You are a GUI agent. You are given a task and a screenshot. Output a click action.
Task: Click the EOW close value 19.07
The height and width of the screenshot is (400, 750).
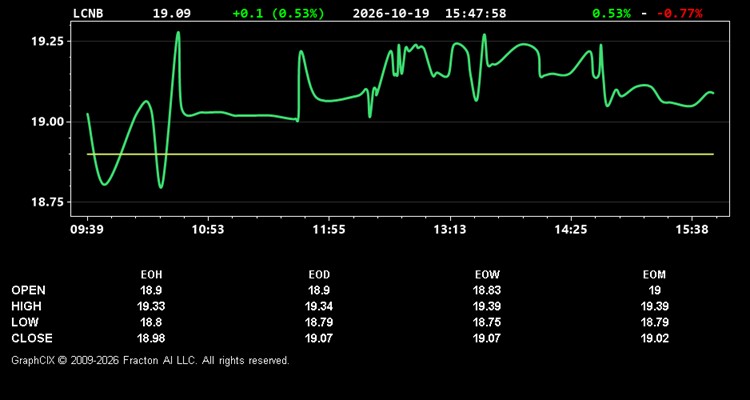(x=487, y=338)
